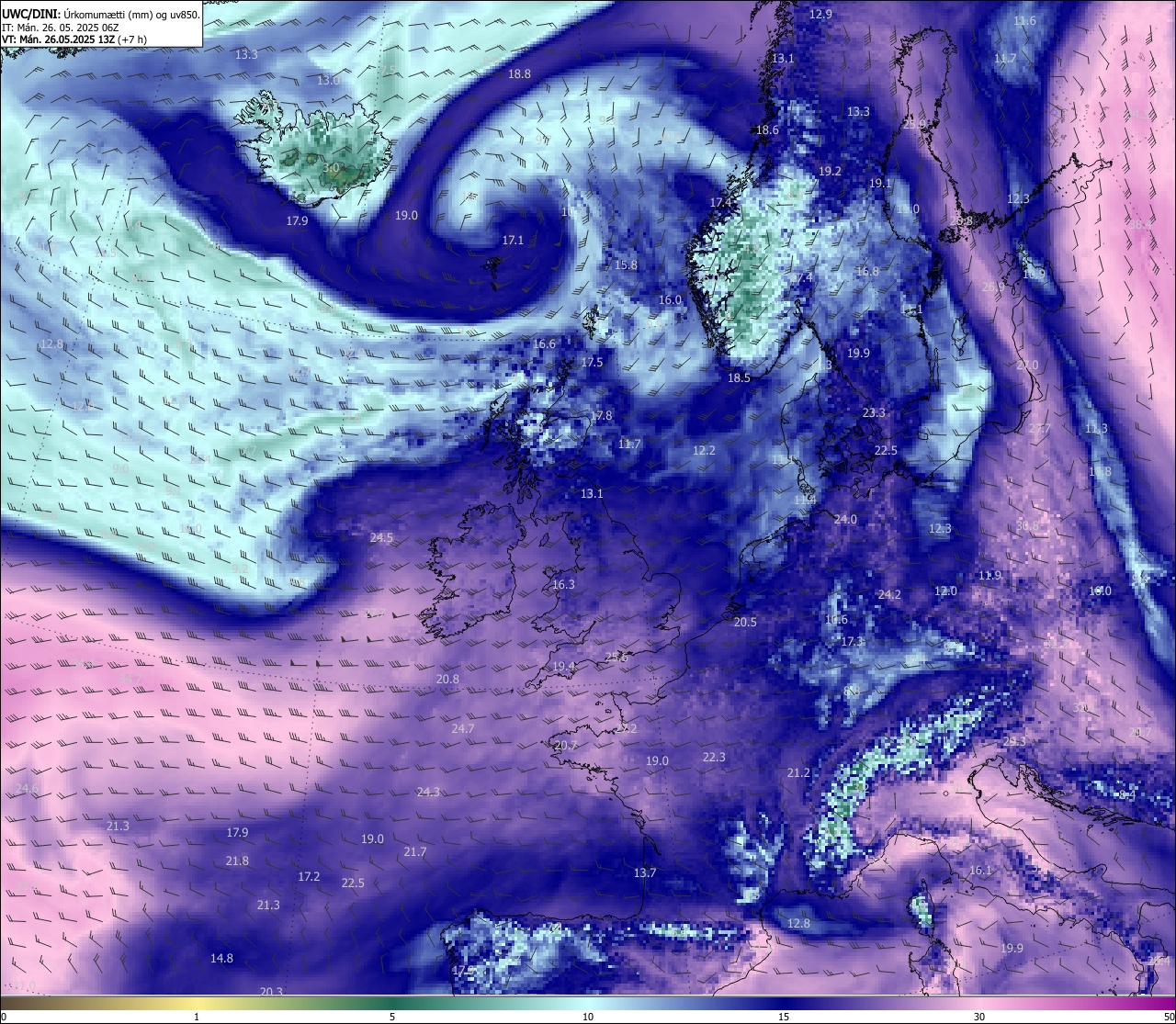
Task: Click the 23.3 value over Denmark area
Action: tap(874, 413)
